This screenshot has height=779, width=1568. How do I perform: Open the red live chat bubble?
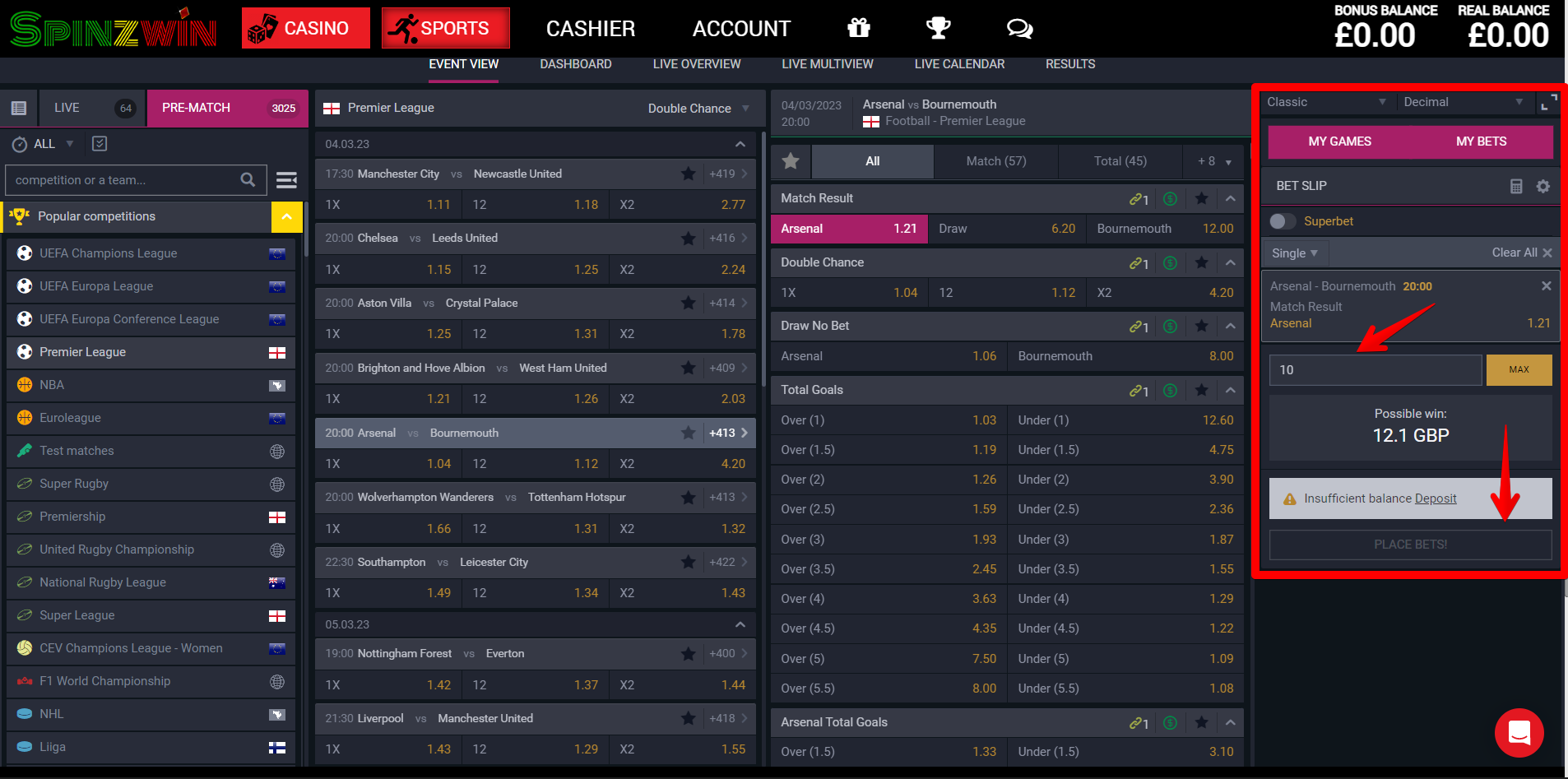[1519, 732]
